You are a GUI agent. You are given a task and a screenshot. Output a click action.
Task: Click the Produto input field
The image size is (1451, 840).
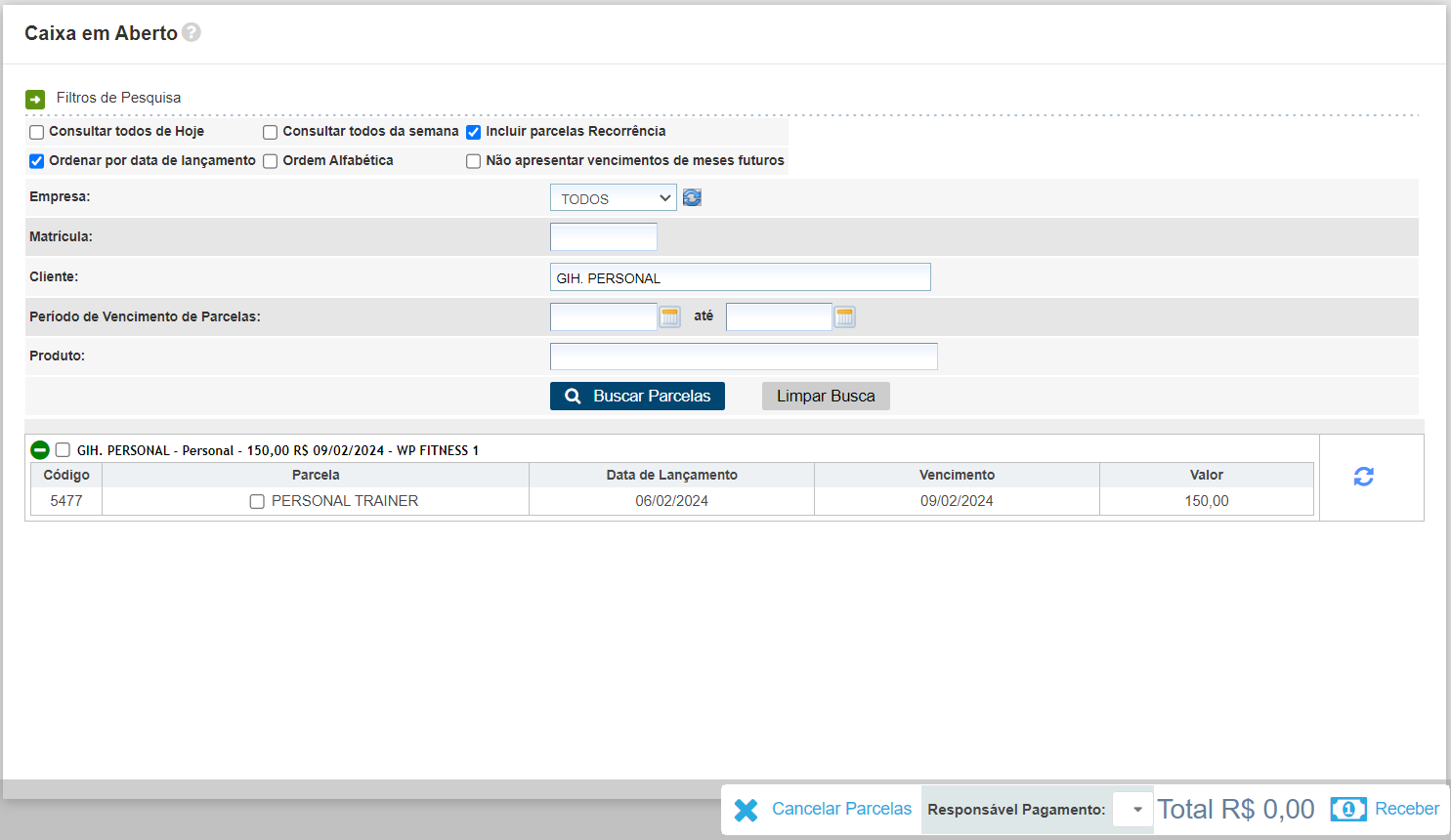tap(744, 357)
